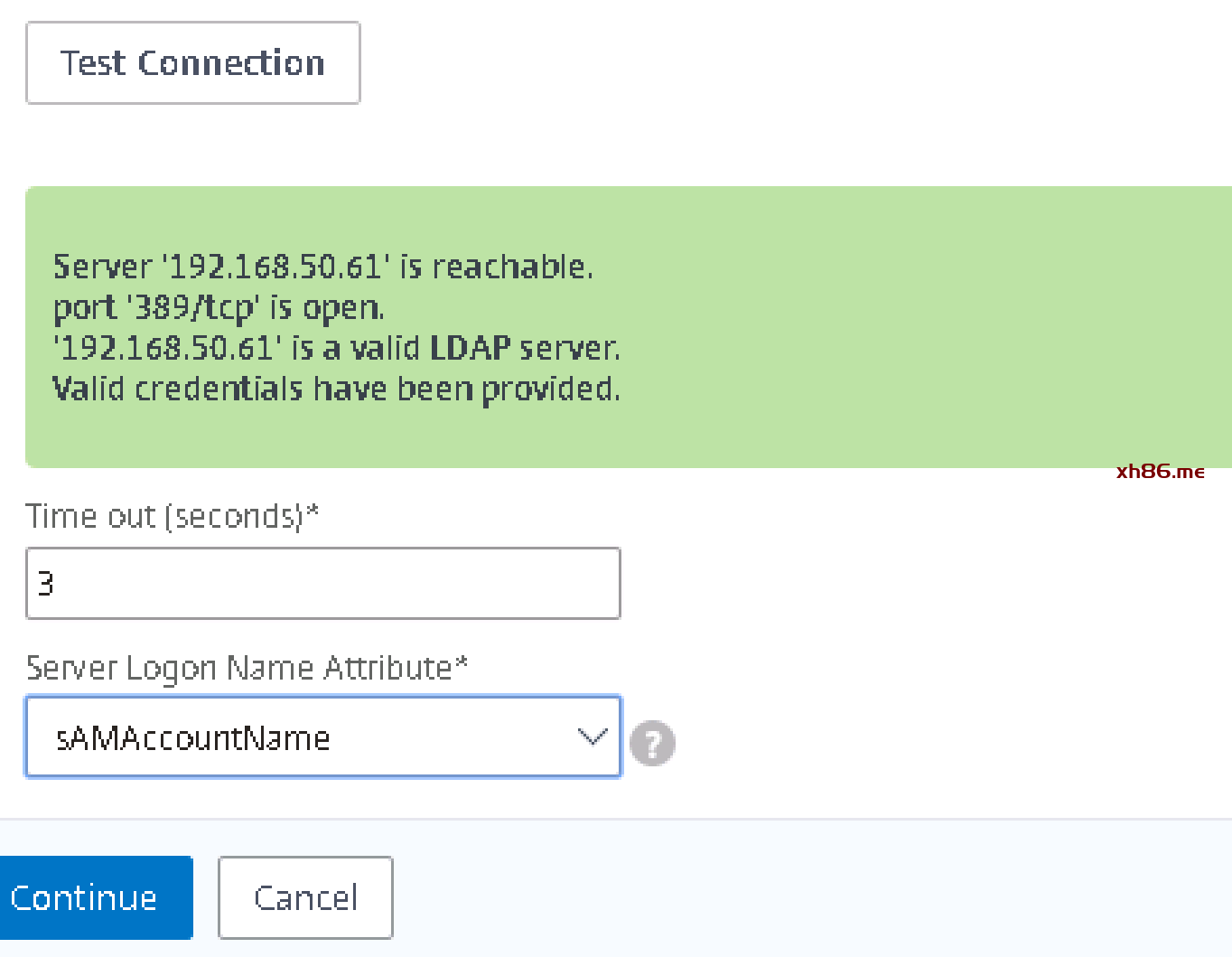
Task: Select the server is reachable message line
Action: (x=322, y=267)
